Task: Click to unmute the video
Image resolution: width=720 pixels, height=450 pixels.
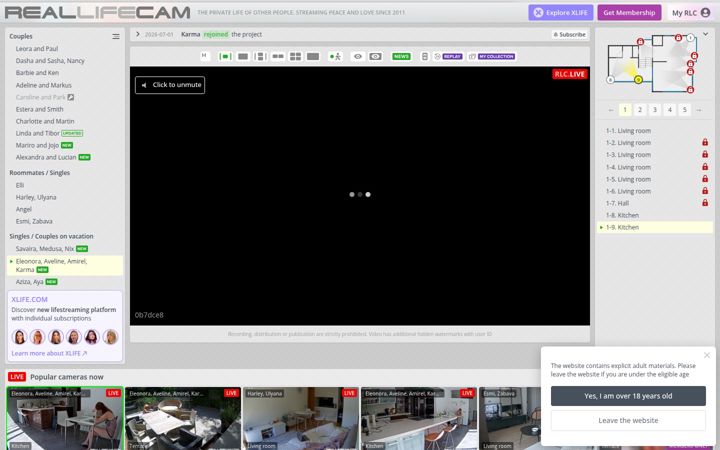Action: 170,85
